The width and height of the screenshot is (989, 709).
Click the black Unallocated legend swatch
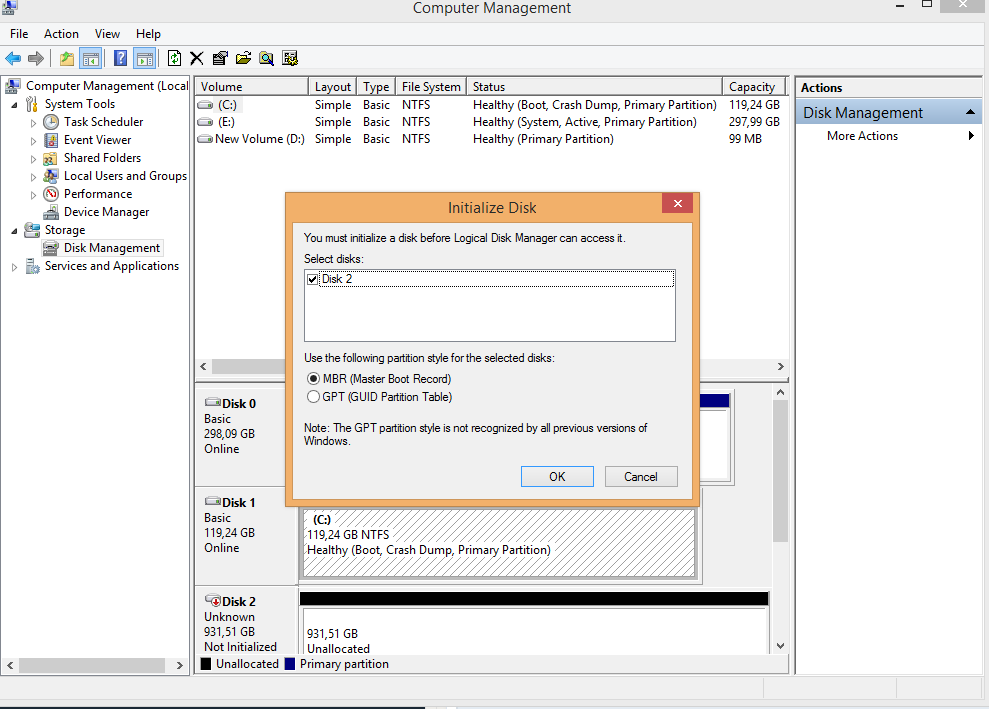click(x=206, y=664)
